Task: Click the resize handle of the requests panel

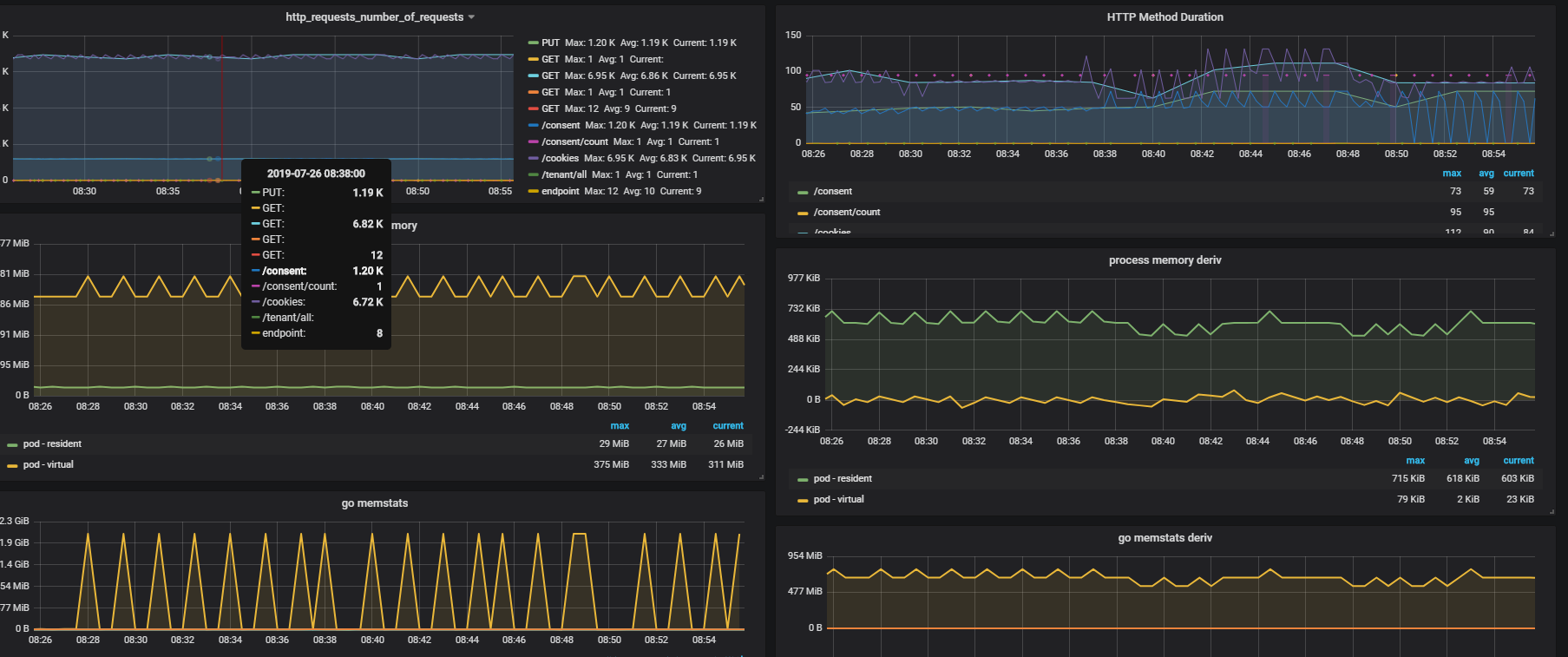Action: coord(761,200)
